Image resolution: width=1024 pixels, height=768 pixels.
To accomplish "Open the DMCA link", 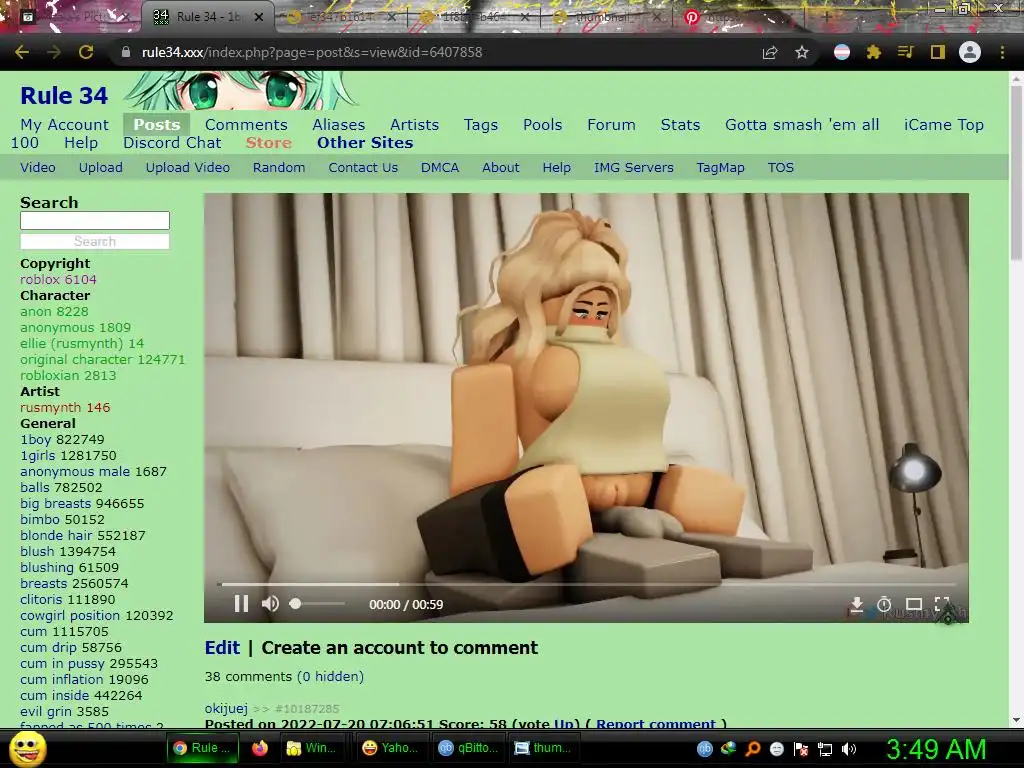I will click(440, 168).
